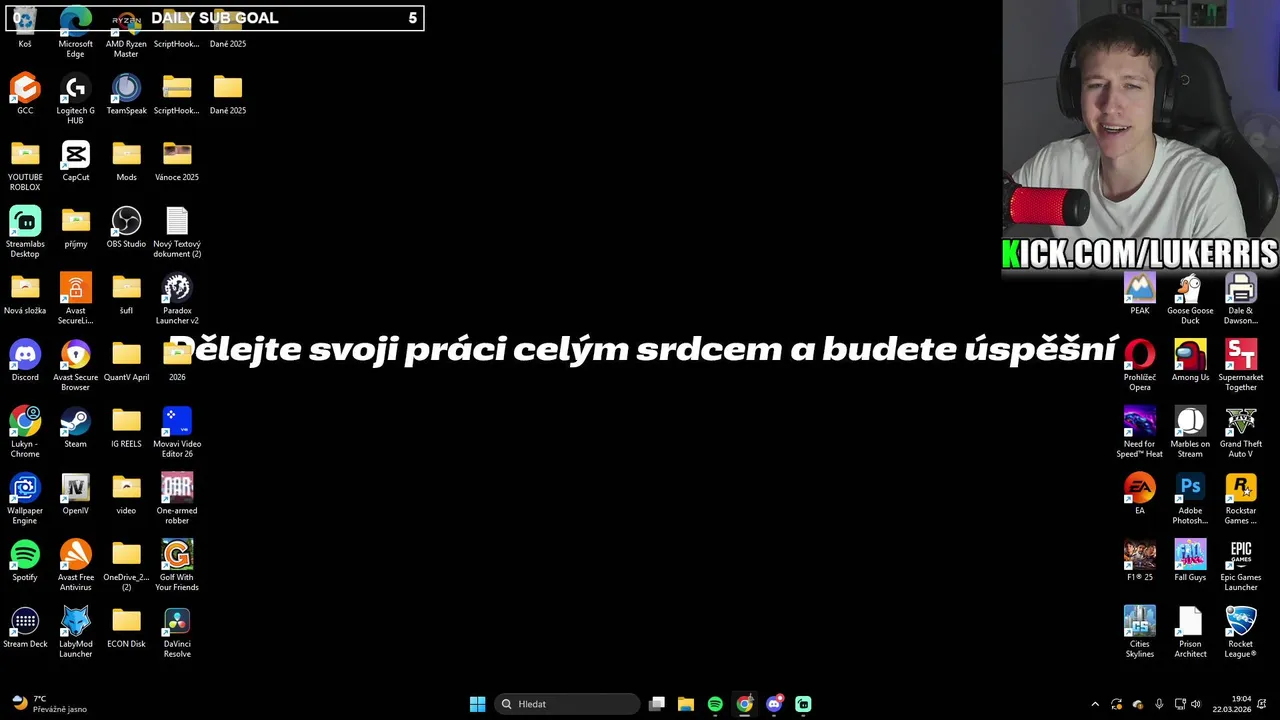Viewport: 1280px width, 720px height.
Task: Open the OBS Studio shortcut
Action: click(126, 227)
